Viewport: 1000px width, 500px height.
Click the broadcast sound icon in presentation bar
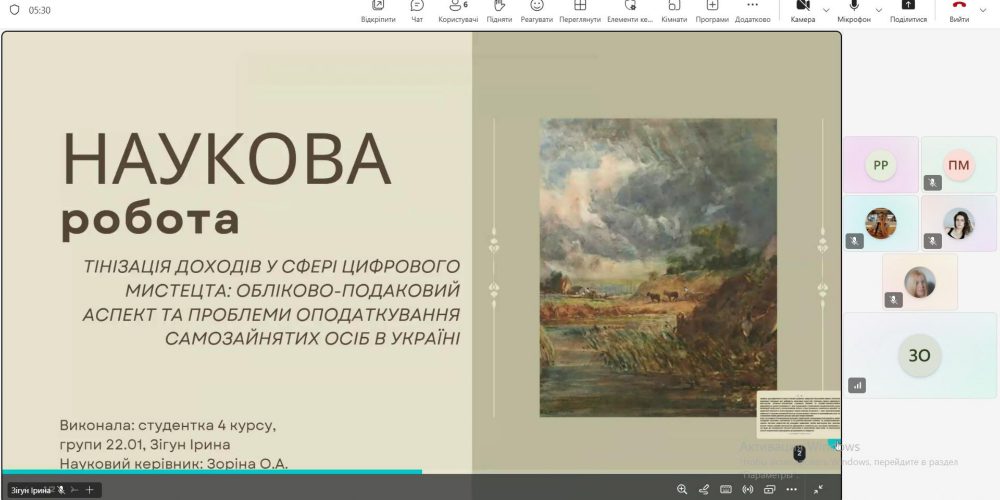(747, 489)
